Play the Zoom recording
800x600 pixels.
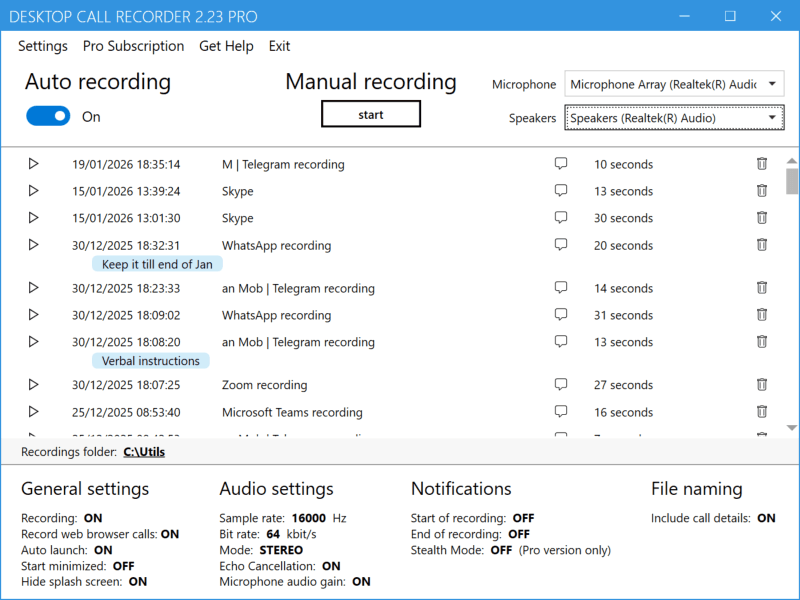[33, 384]
